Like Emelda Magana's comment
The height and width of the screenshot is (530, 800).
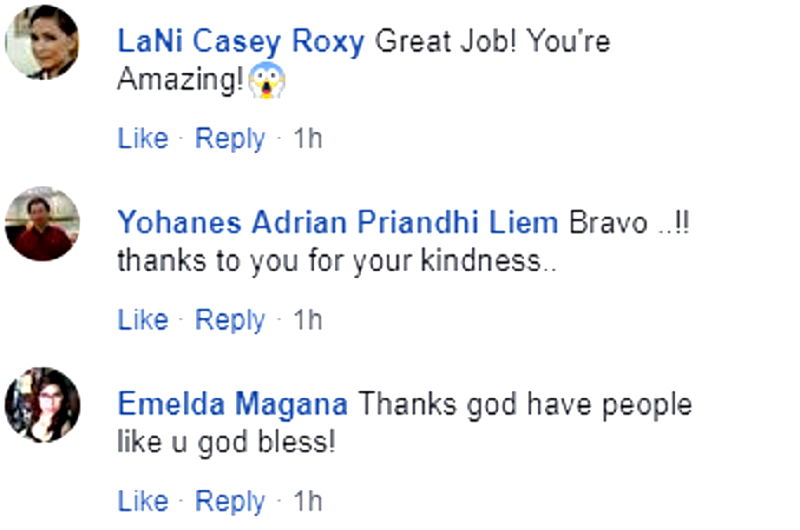142,501
